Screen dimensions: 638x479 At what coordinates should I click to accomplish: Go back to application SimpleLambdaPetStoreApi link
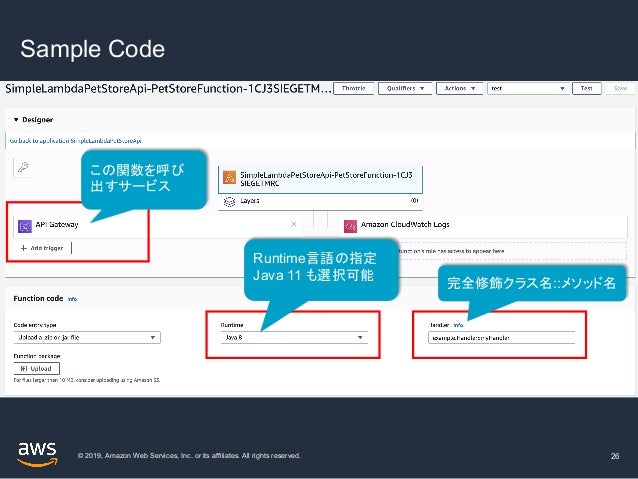tap(75, 141)
